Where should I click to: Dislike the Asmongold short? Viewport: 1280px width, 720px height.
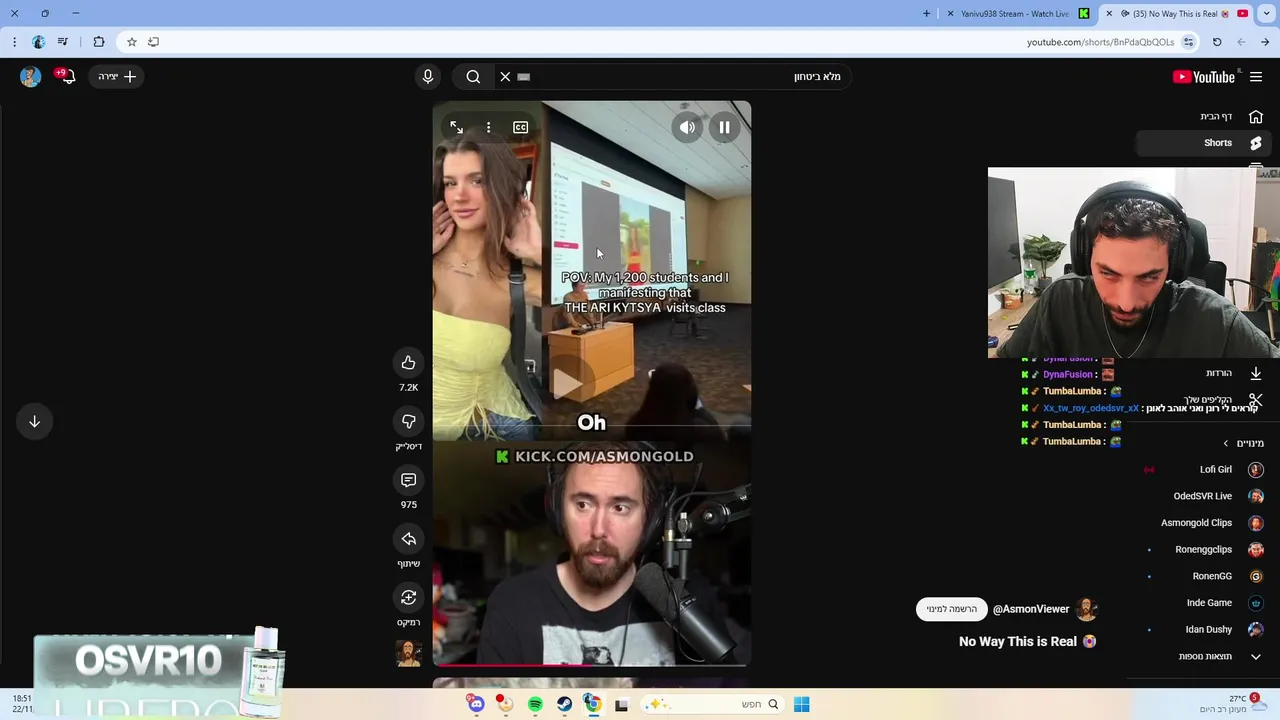point(408,421)
